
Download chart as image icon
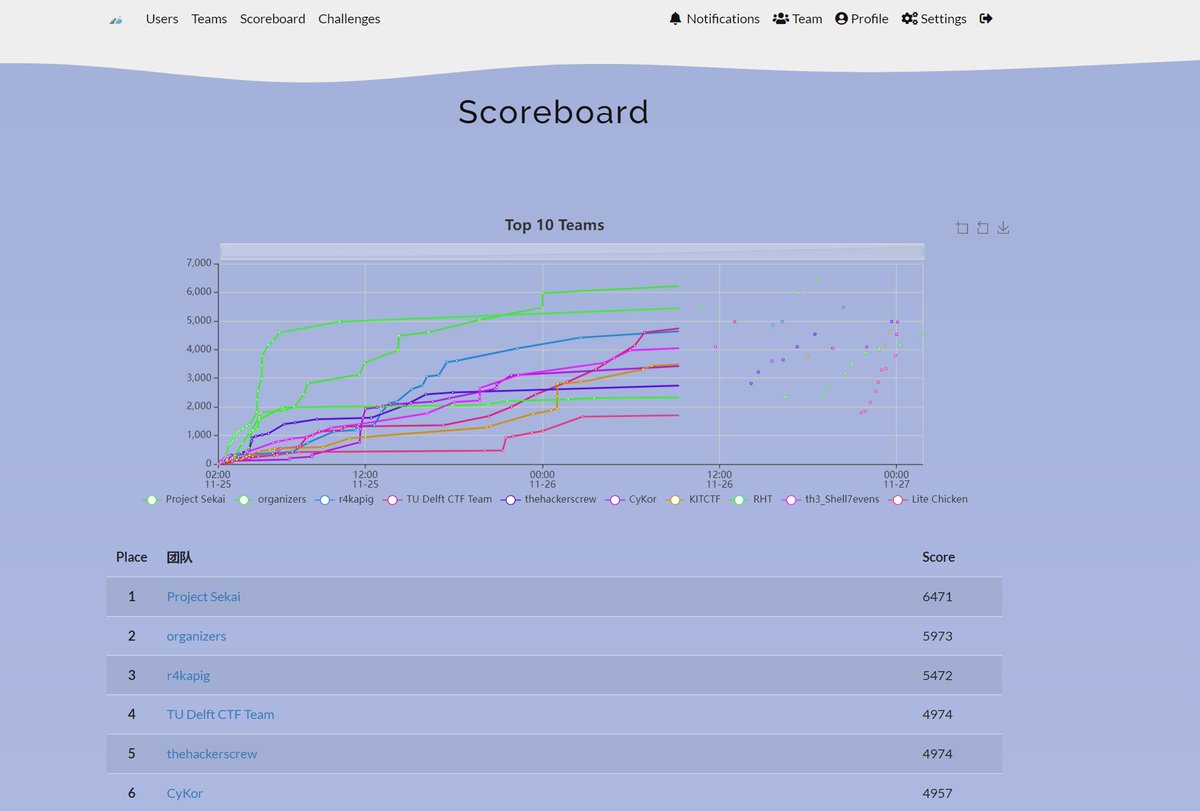point(1003,228)
